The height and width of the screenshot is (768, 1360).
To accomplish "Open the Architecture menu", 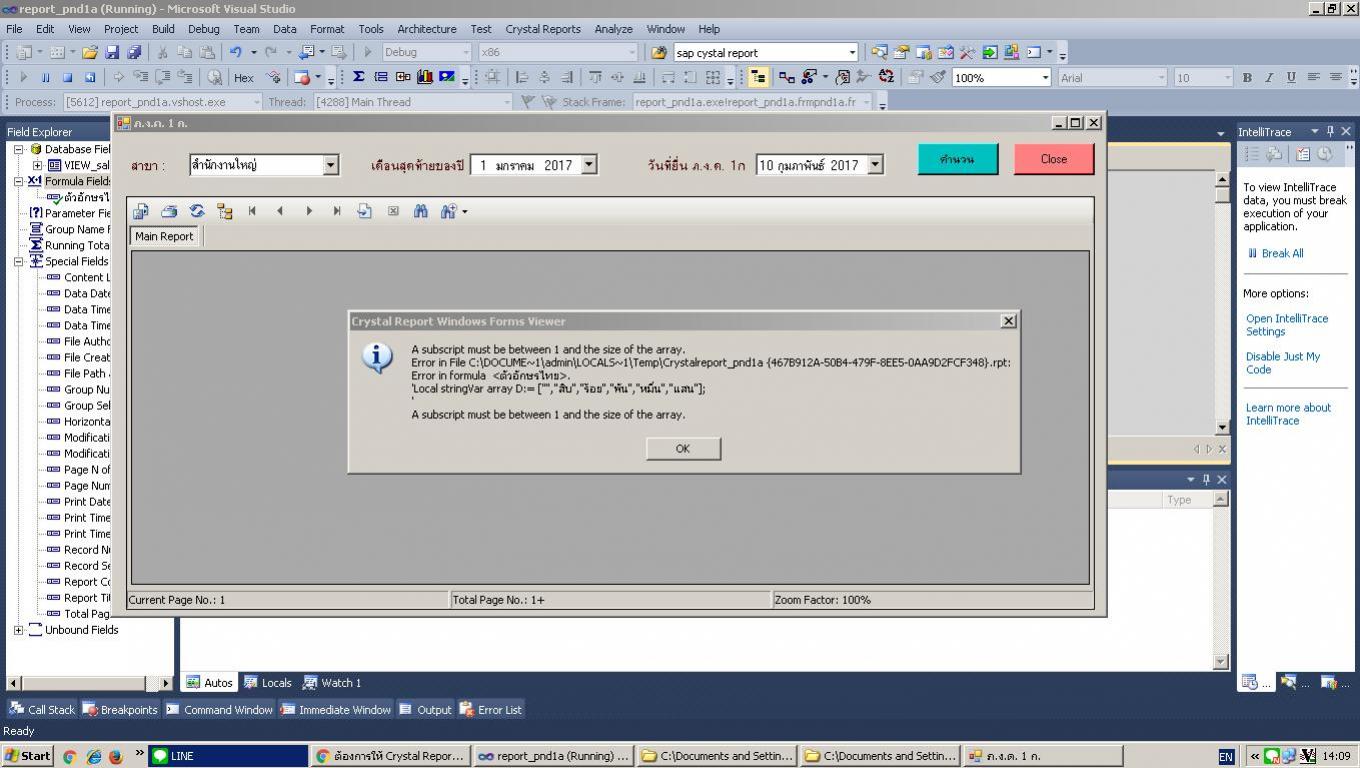I will 427,29.
